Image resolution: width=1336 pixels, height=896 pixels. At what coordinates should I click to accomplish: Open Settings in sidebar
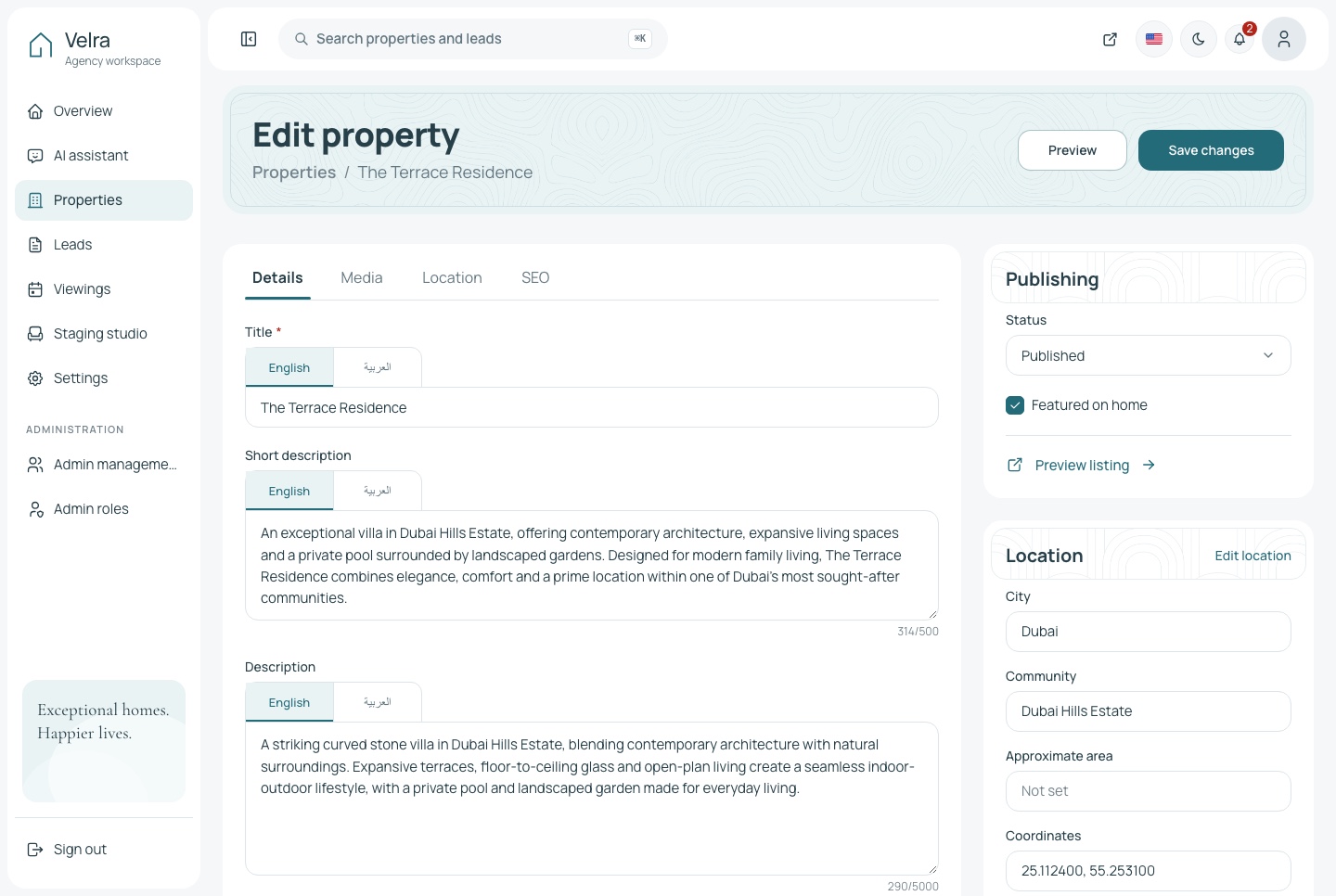click(104, 378)
